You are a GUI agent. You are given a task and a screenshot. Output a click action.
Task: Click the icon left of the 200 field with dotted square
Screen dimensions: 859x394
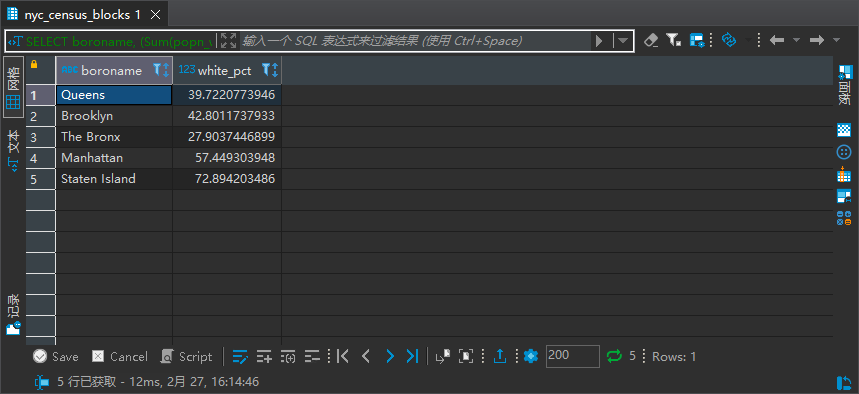pos(466,356)
